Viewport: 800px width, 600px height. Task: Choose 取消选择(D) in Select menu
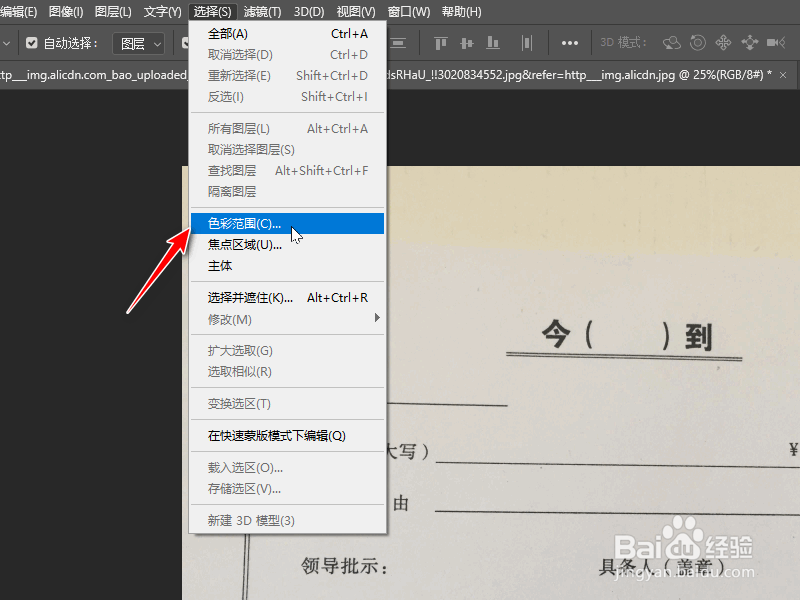pyautogui.click(x=288, y=55)
